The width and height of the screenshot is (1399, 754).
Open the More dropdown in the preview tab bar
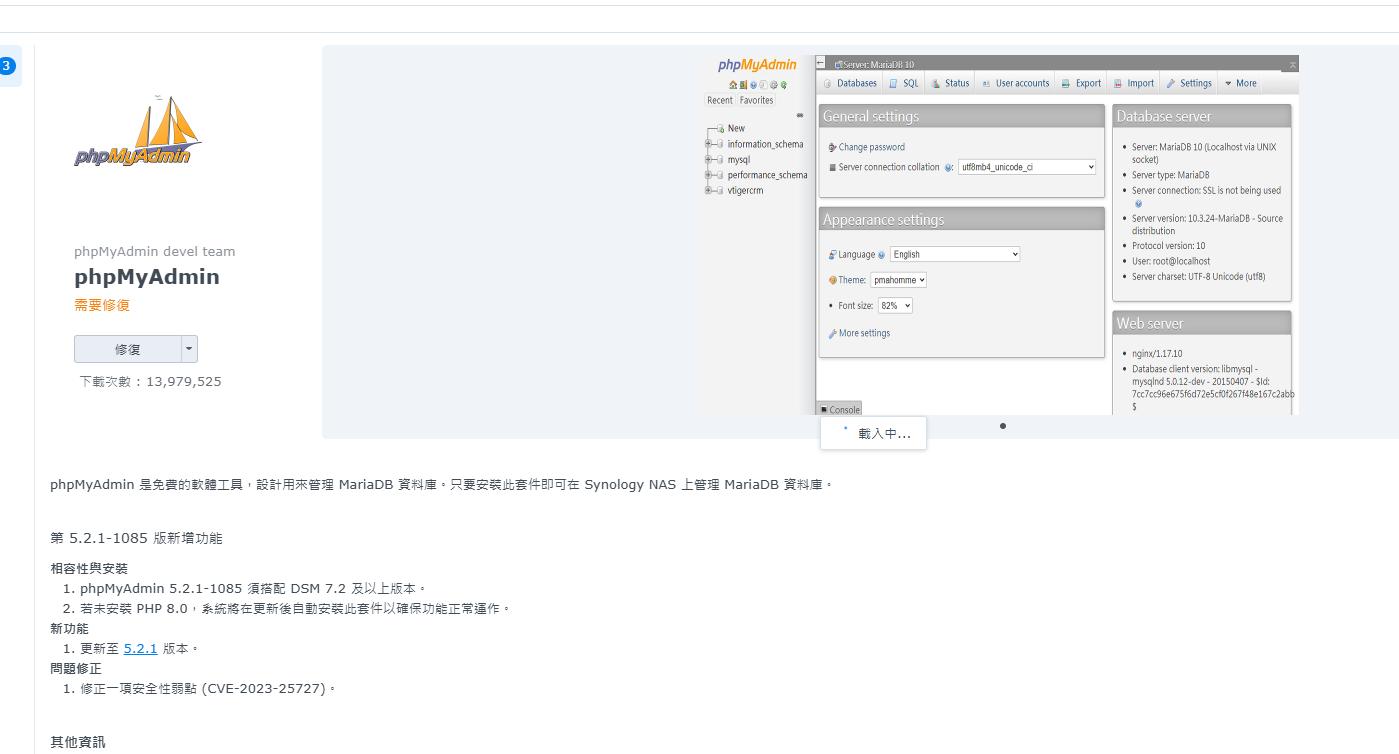pos(1241,83)
